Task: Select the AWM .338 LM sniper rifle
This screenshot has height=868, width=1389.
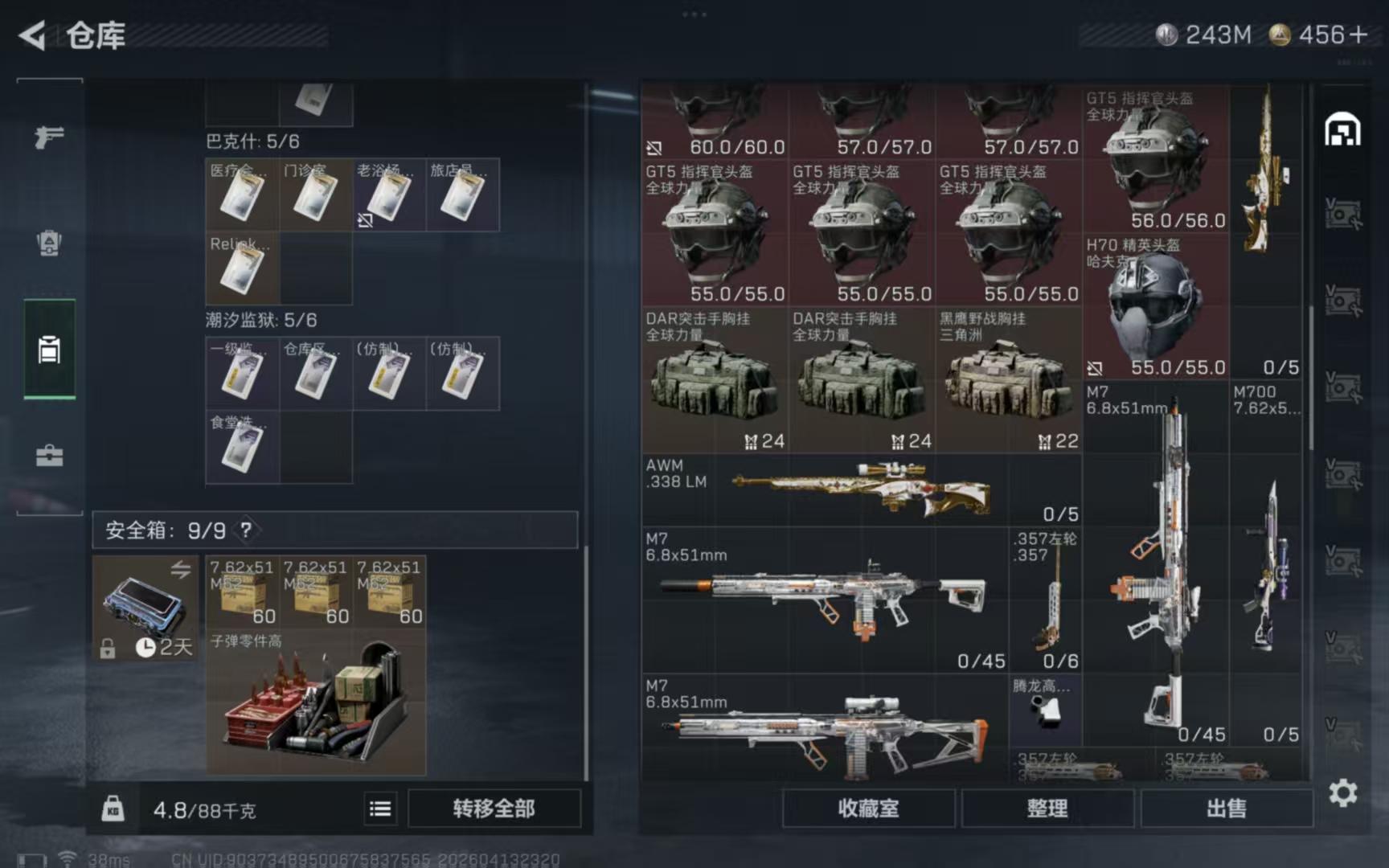Action: (861, 489)
